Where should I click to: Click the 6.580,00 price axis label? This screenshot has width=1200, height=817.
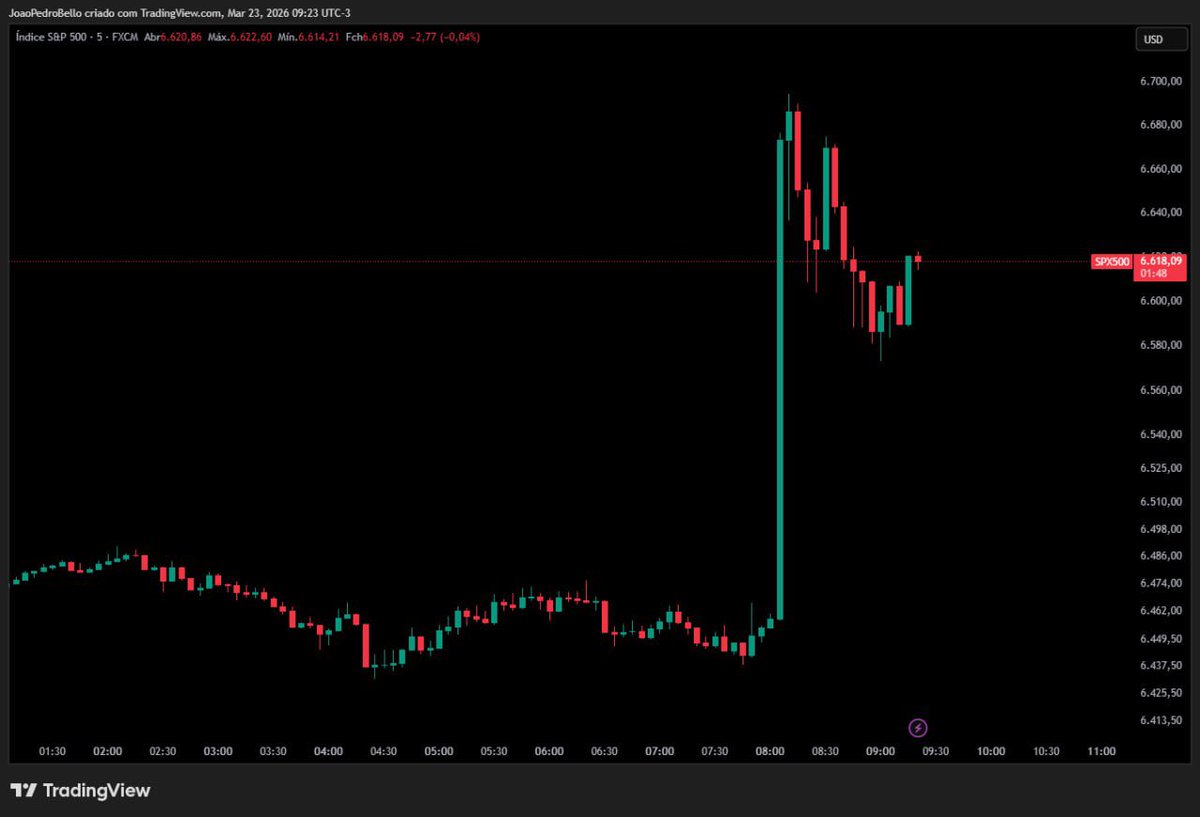(x=1161, y=345)
